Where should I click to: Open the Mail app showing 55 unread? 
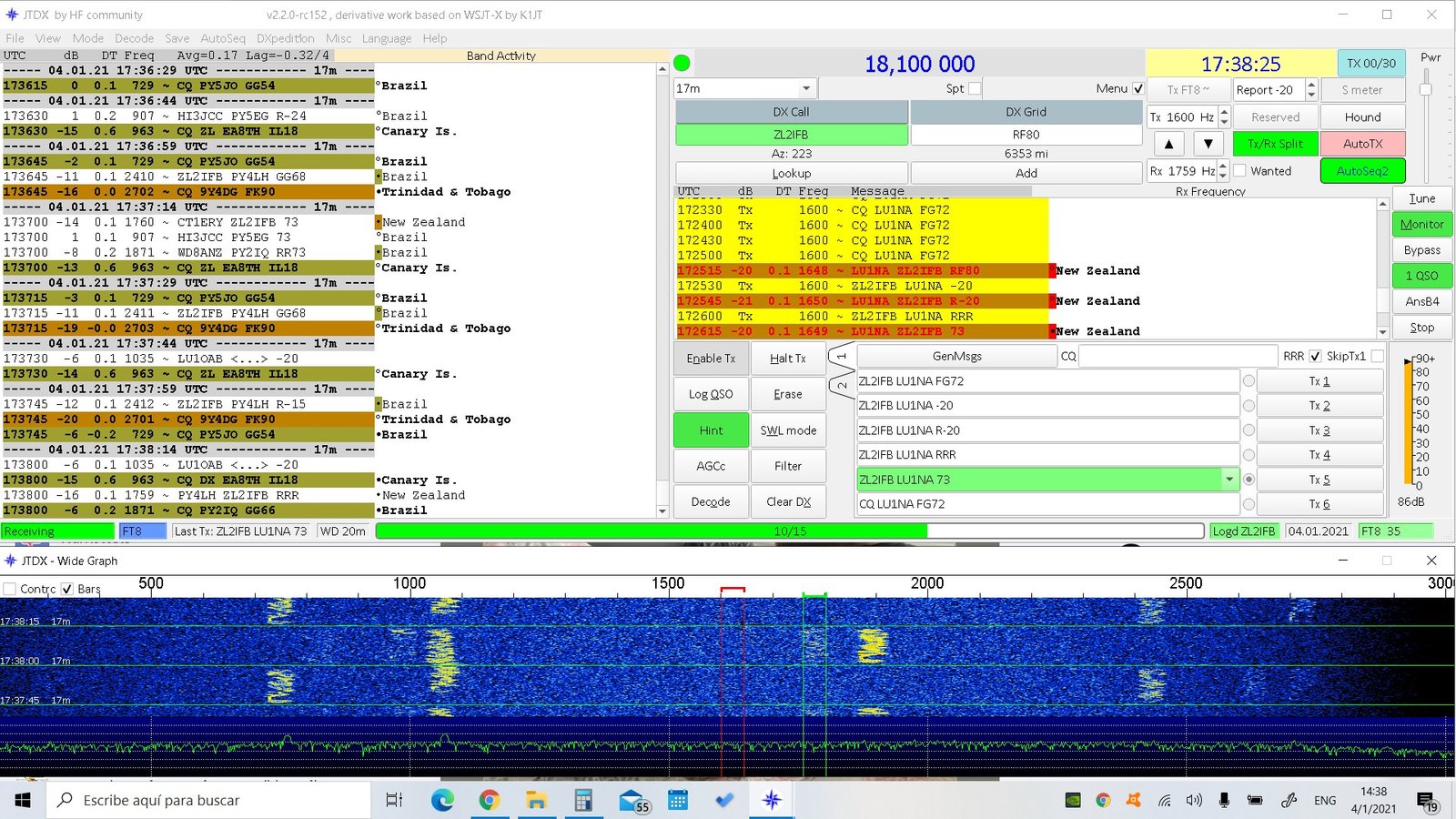pos(633,800)
